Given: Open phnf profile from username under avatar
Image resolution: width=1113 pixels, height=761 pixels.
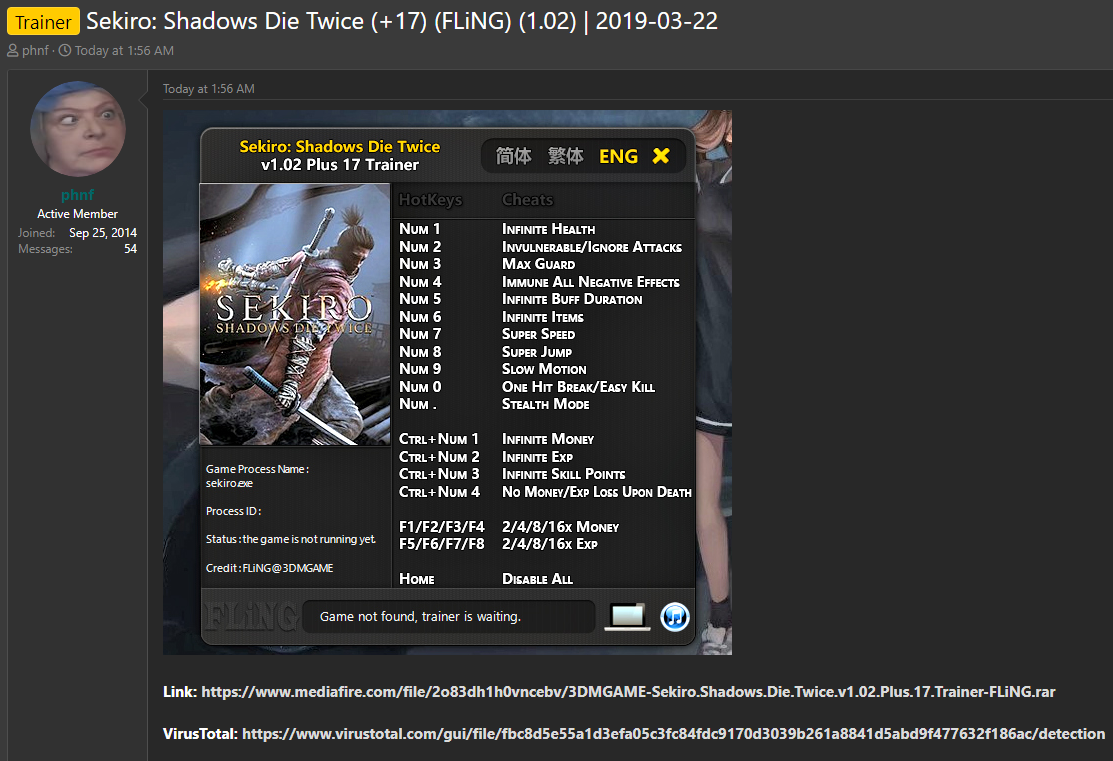Looking at the screenshot, I should click(77, 195).
